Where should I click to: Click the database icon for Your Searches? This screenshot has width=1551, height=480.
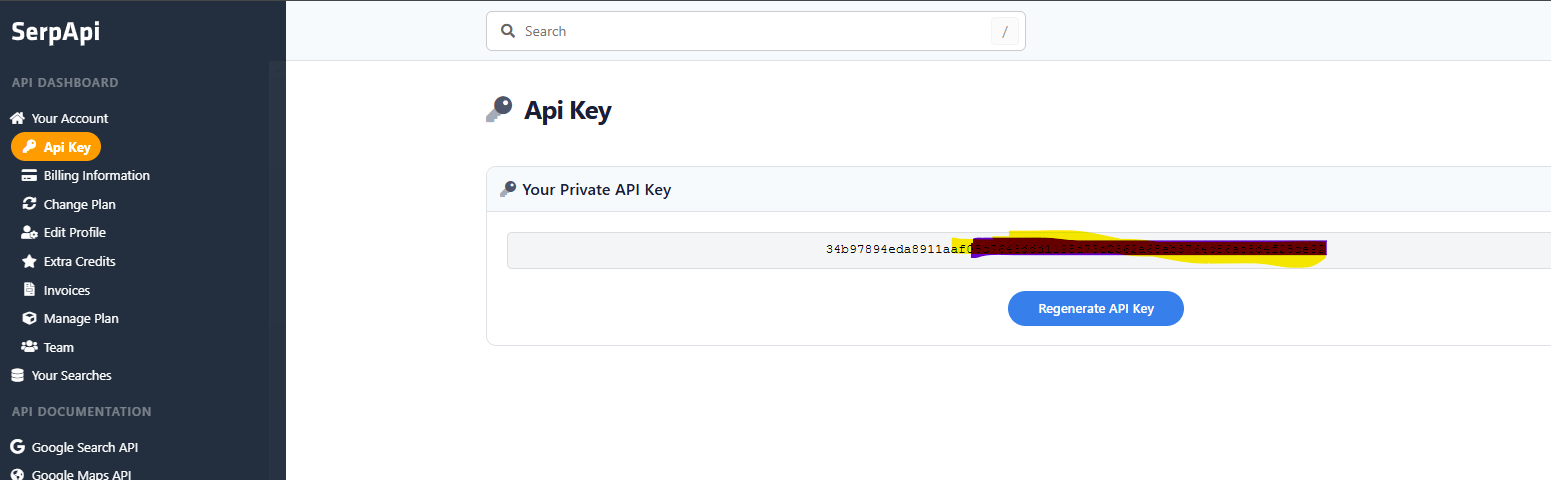click(x=17, y=376)
